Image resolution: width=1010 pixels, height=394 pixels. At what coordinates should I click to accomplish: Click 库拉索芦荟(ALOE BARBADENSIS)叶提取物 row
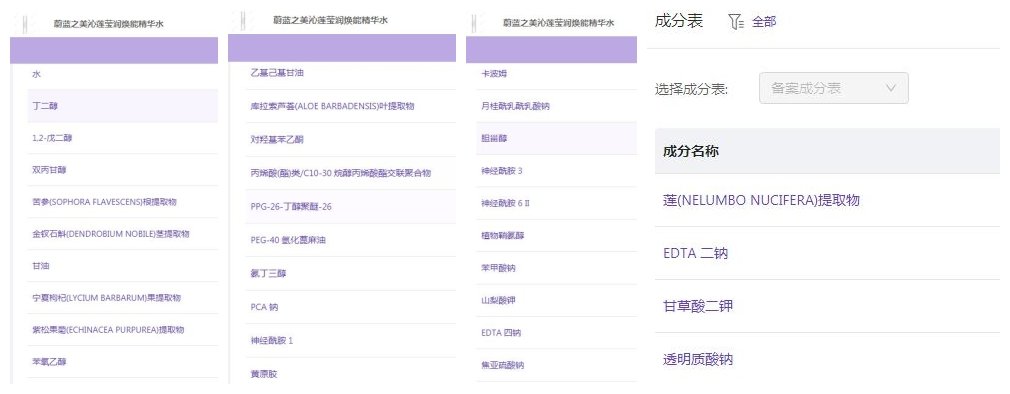(x=350, y=106)
